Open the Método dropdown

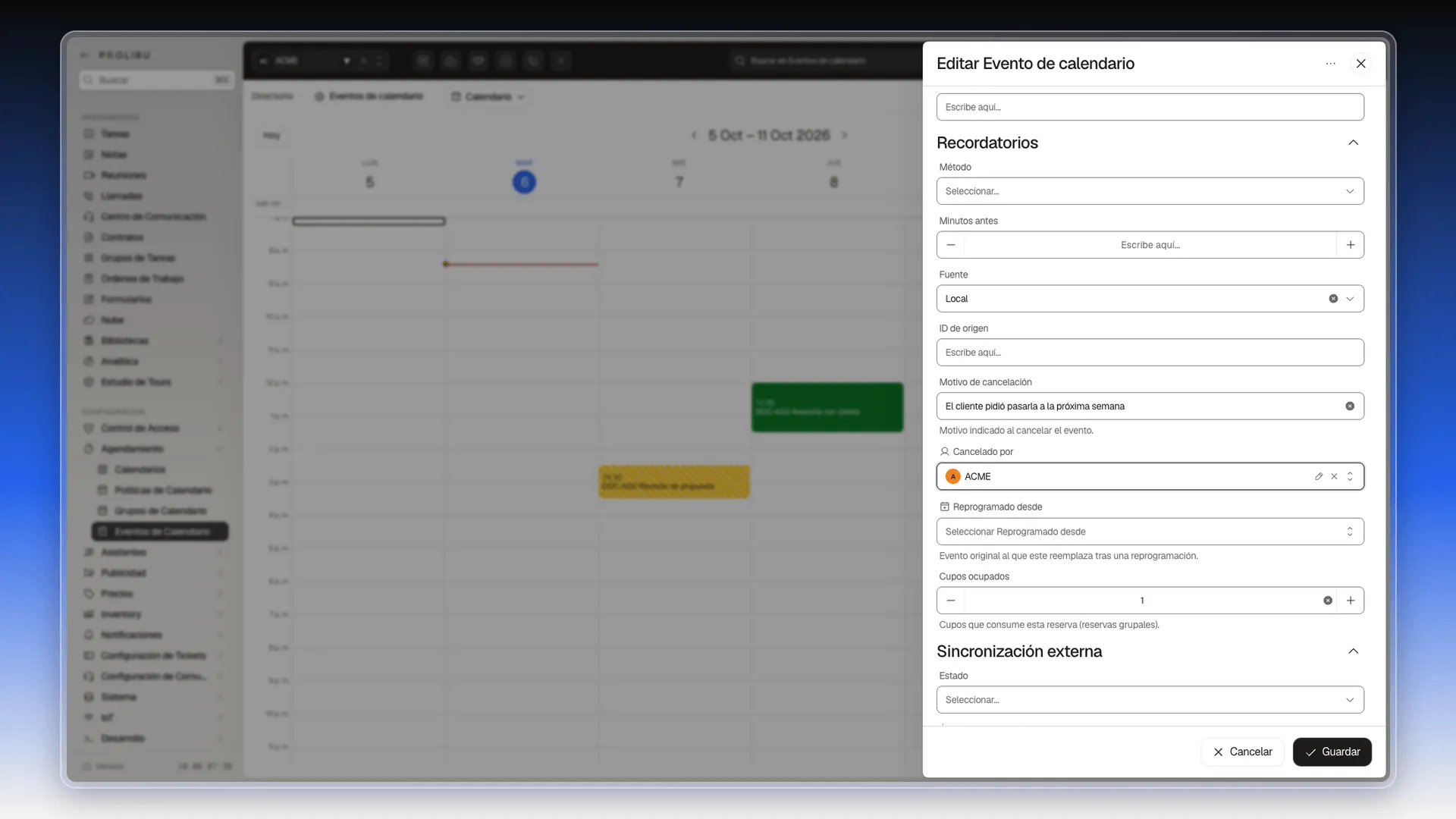(x=1150, y=191)
